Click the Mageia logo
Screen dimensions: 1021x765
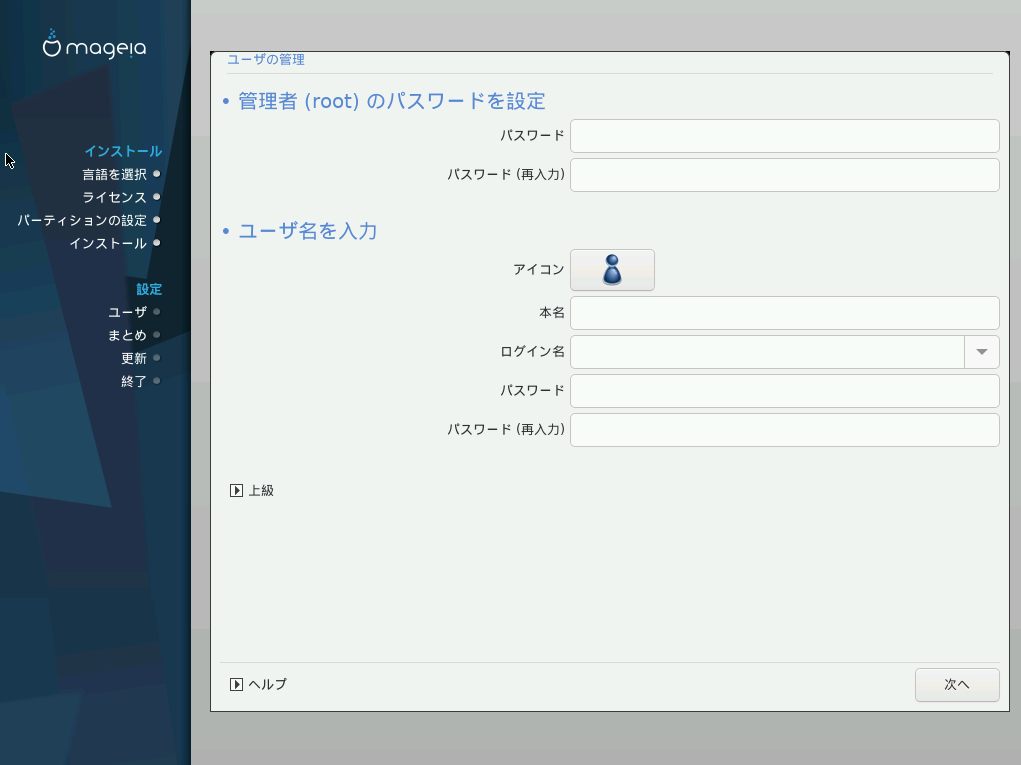click(95, 45)
